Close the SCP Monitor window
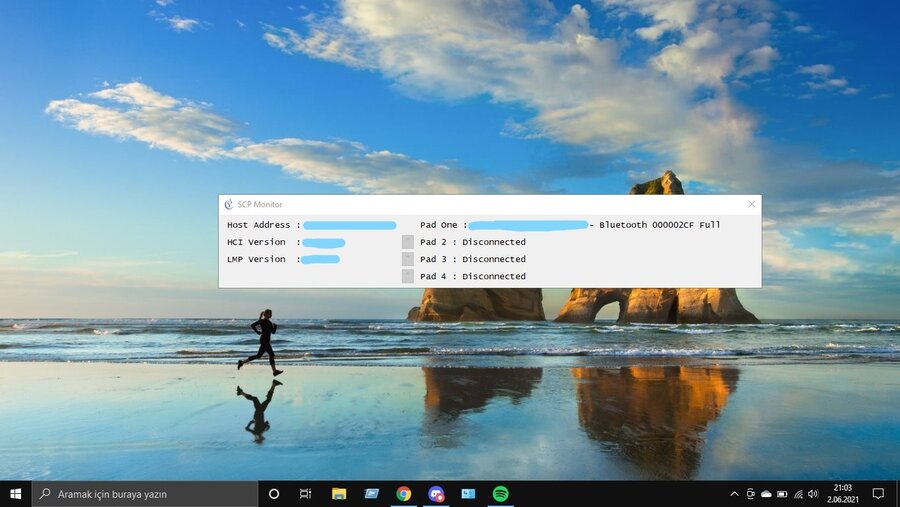Screen dimensions: 900x507 (x=751, y=204)
